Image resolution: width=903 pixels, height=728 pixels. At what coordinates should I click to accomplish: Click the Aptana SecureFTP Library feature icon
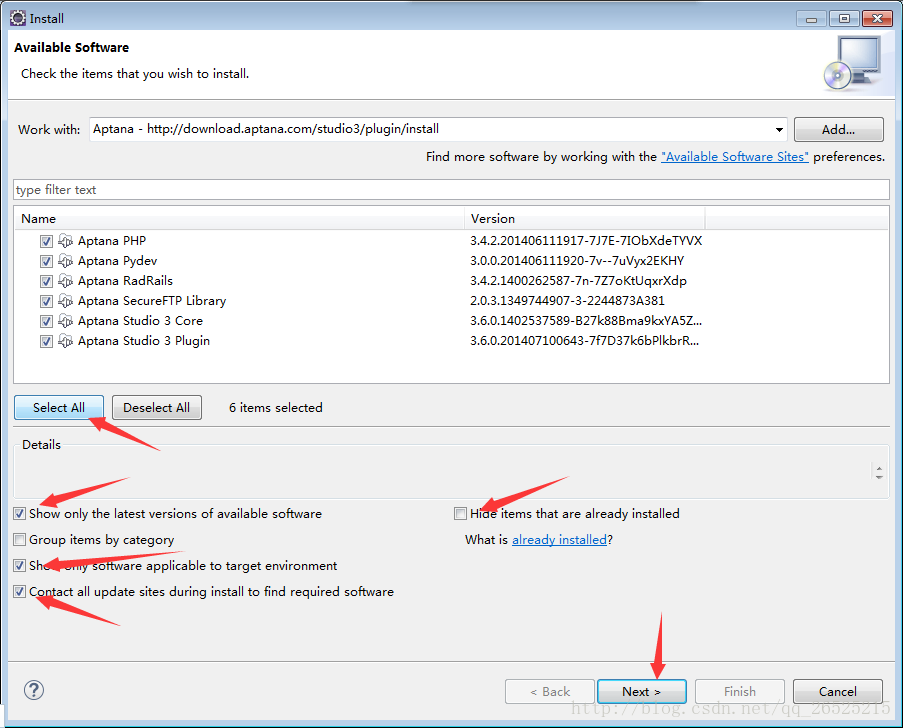pos(66,301)
